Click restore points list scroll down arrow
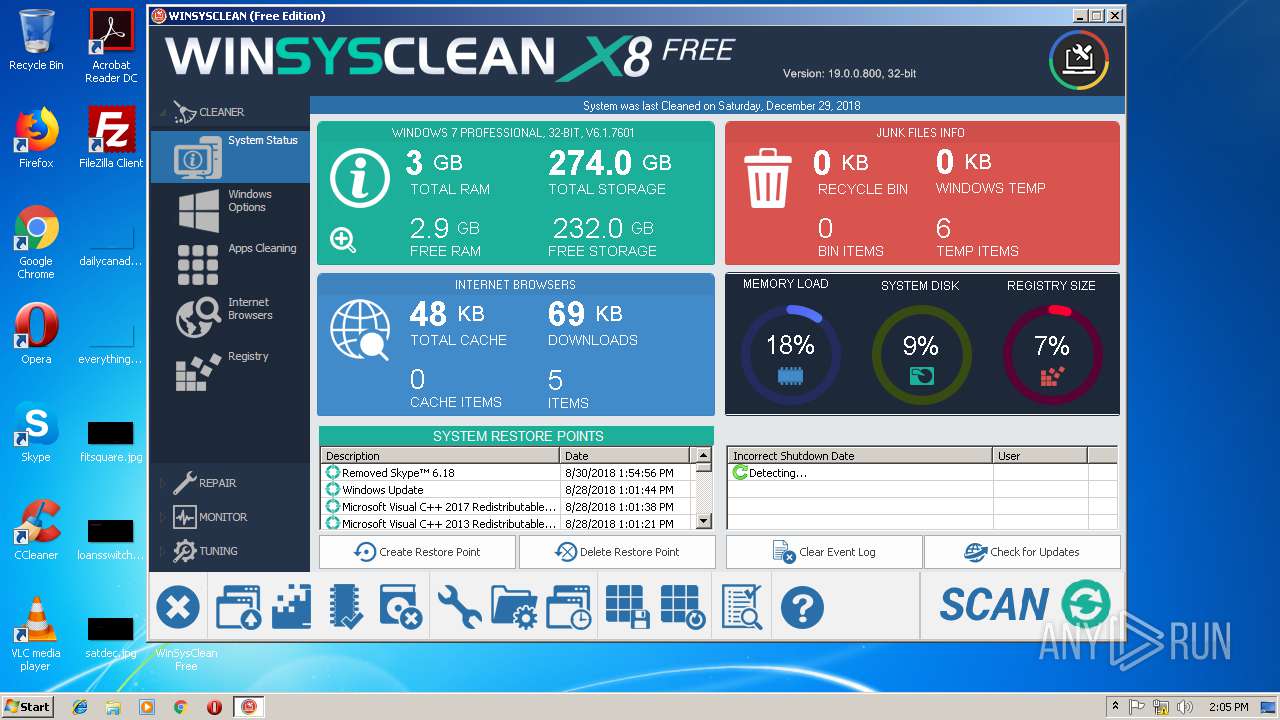 (x=704, y=521)
